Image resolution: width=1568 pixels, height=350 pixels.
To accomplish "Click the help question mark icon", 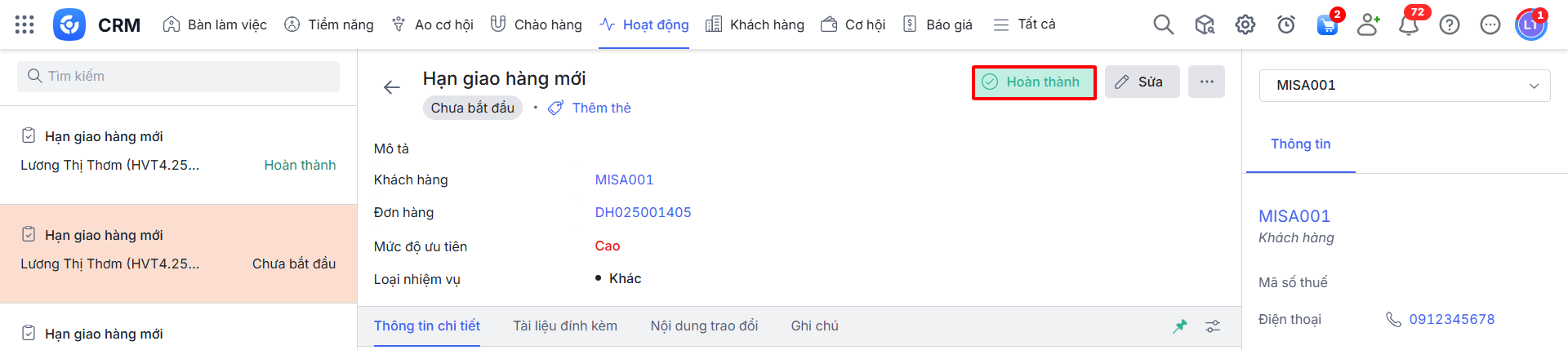I will (x=1450, y=24).
